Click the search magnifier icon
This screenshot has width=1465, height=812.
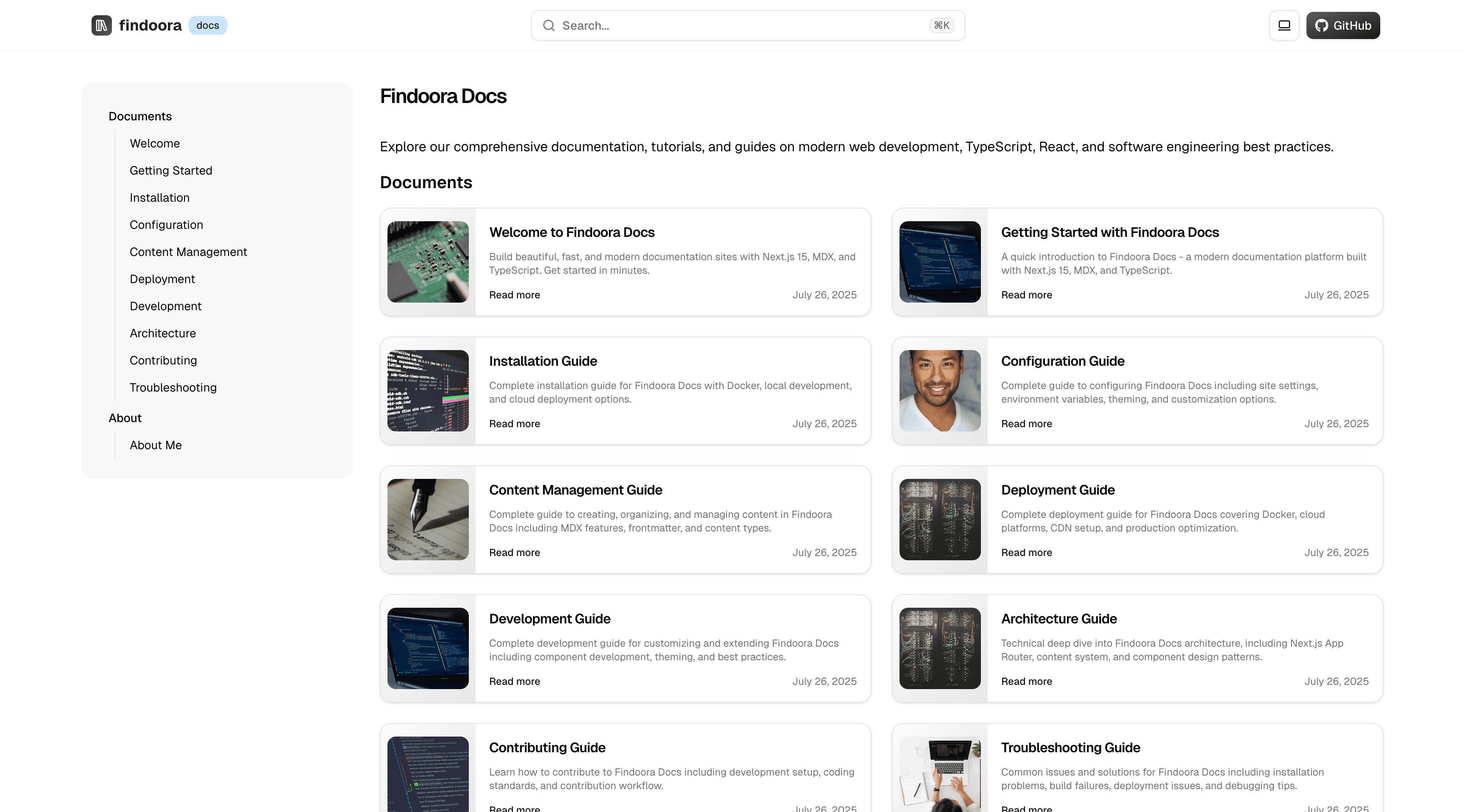[548, 25]
